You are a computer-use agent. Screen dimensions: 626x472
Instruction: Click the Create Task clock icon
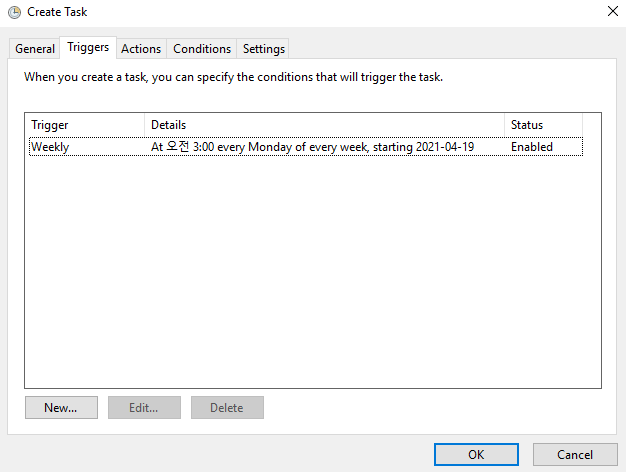pos(14,12)
